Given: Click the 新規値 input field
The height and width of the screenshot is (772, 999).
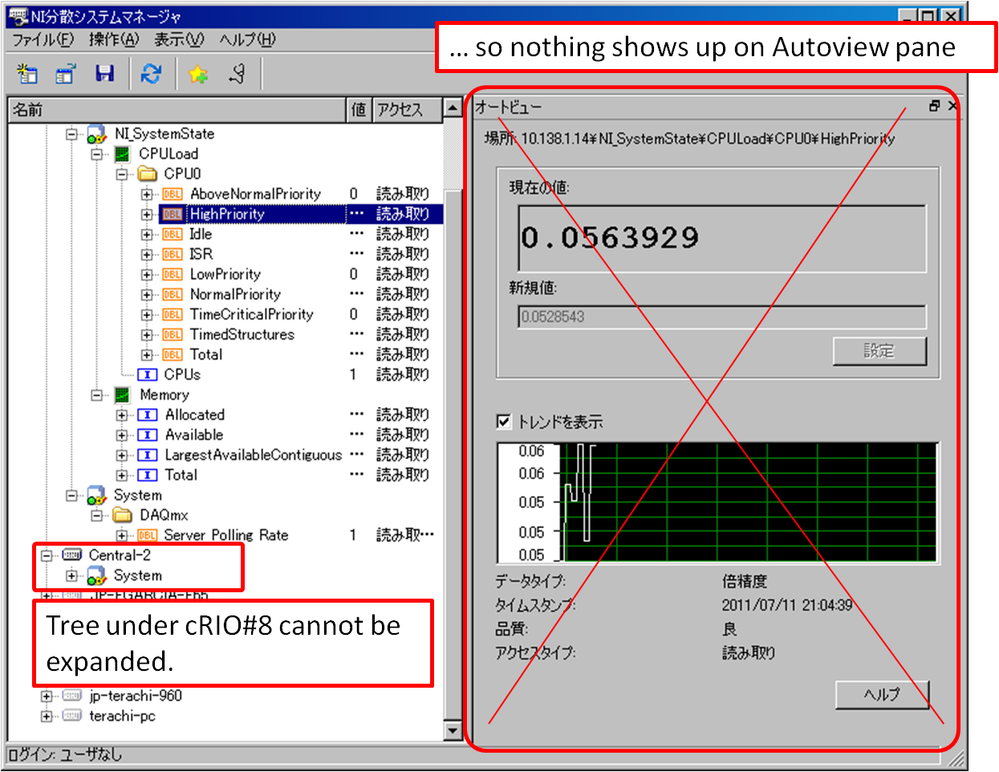Looking at the screenshot, I should coord(722,317).
